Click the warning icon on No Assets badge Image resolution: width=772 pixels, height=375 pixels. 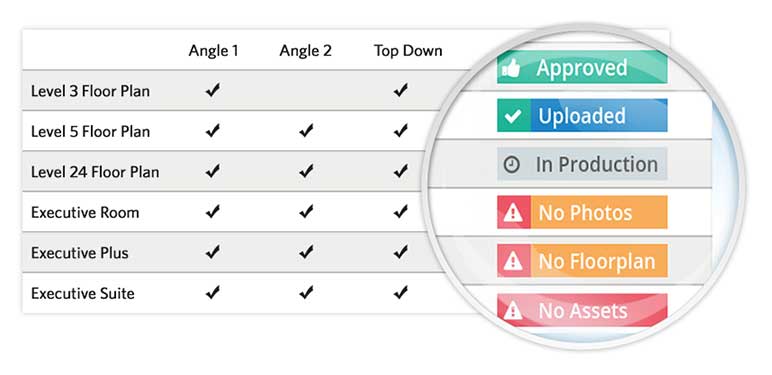click(513, 311)
